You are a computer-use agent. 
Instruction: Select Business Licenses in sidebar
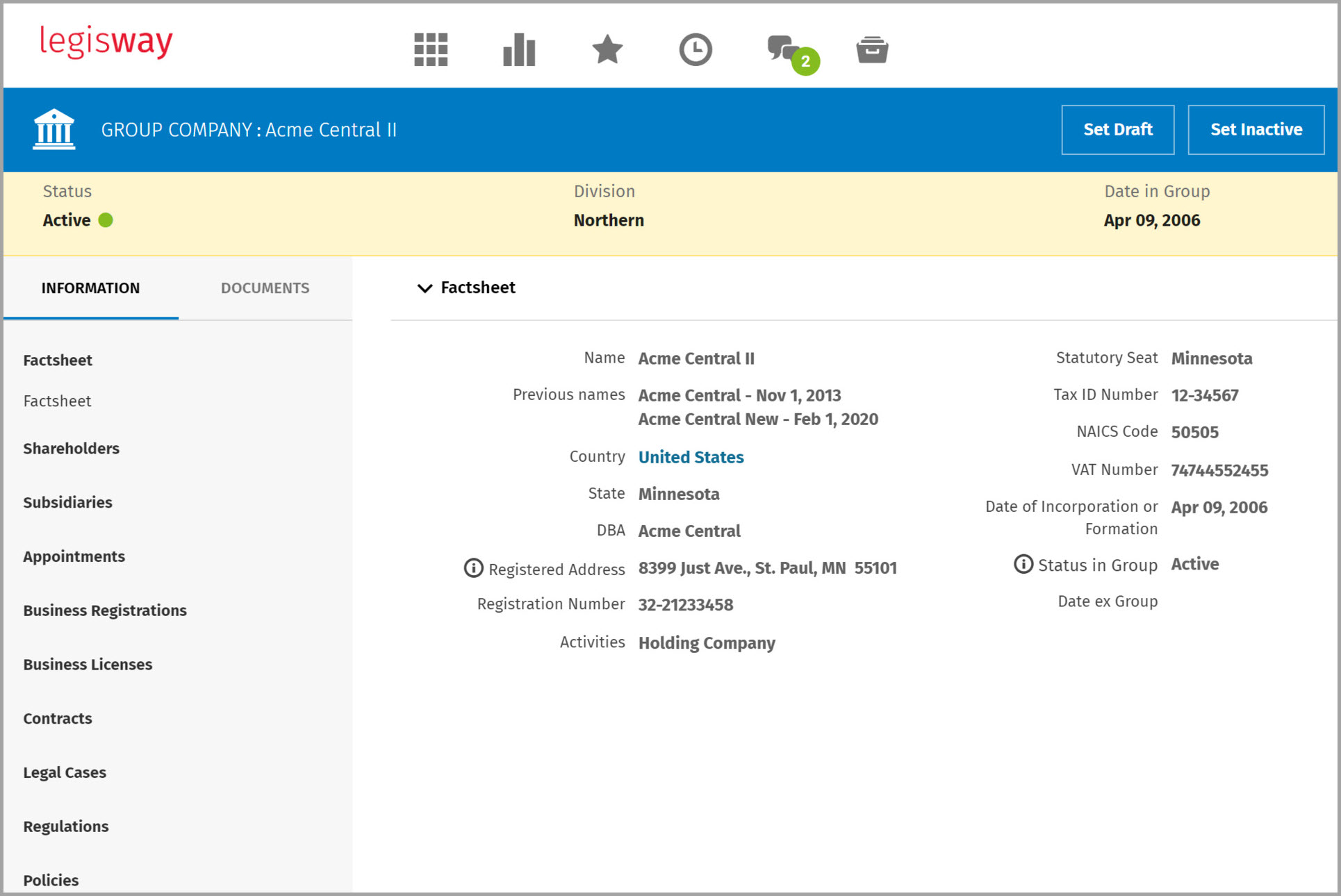click(x=88, y=665)
